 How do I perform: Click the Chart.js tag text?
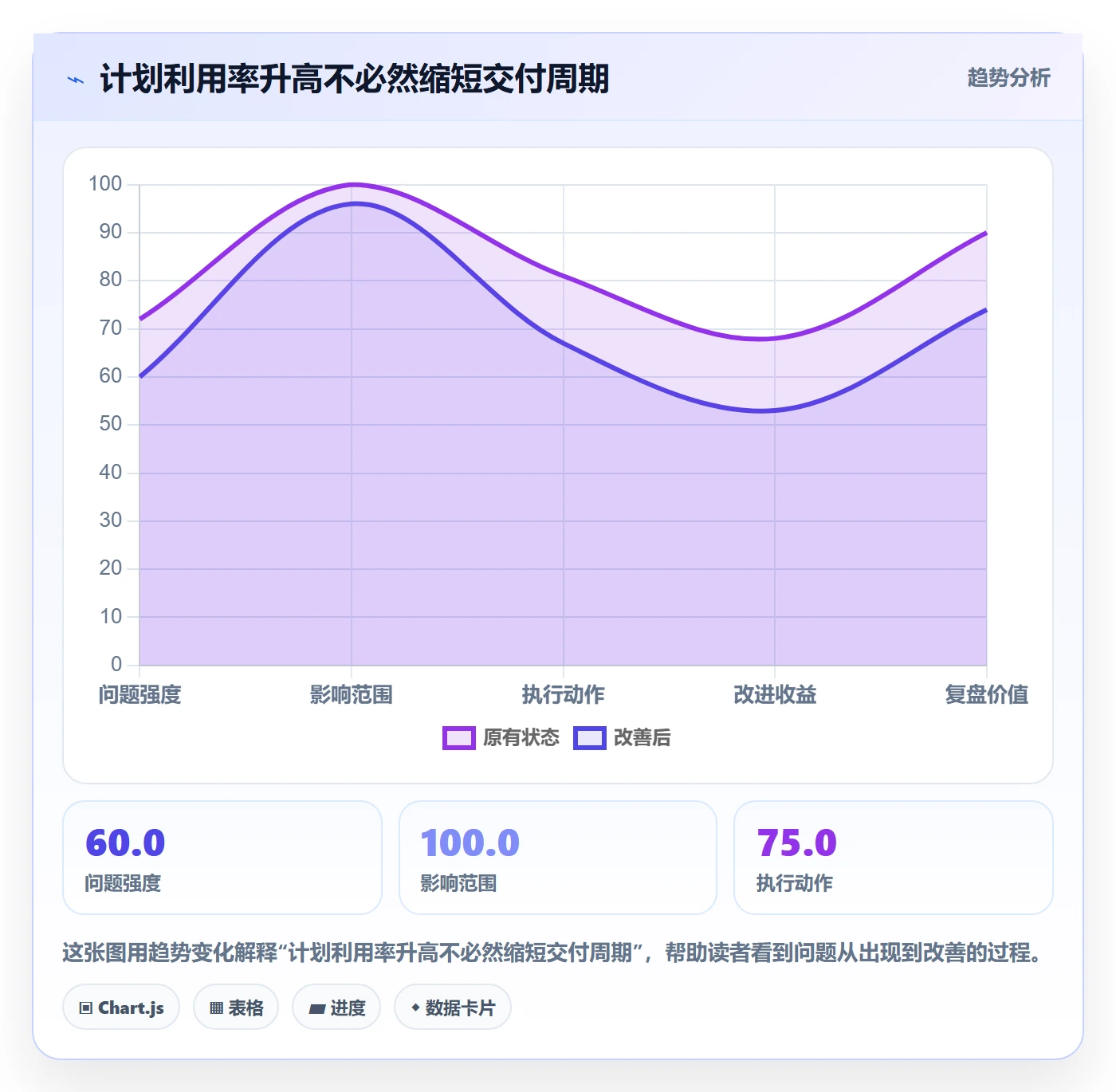131,1008
